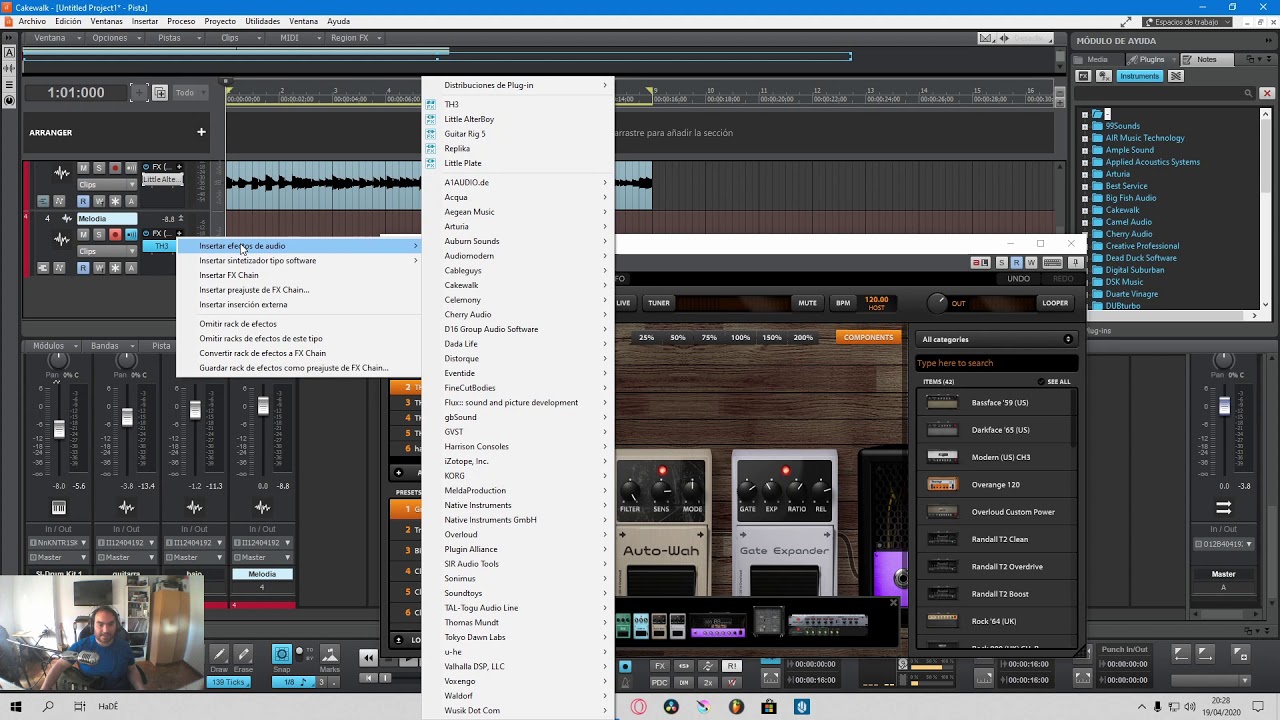Open Espacios de trabajo dropdown
The image size is (1280, 720).
point(1187,21)
